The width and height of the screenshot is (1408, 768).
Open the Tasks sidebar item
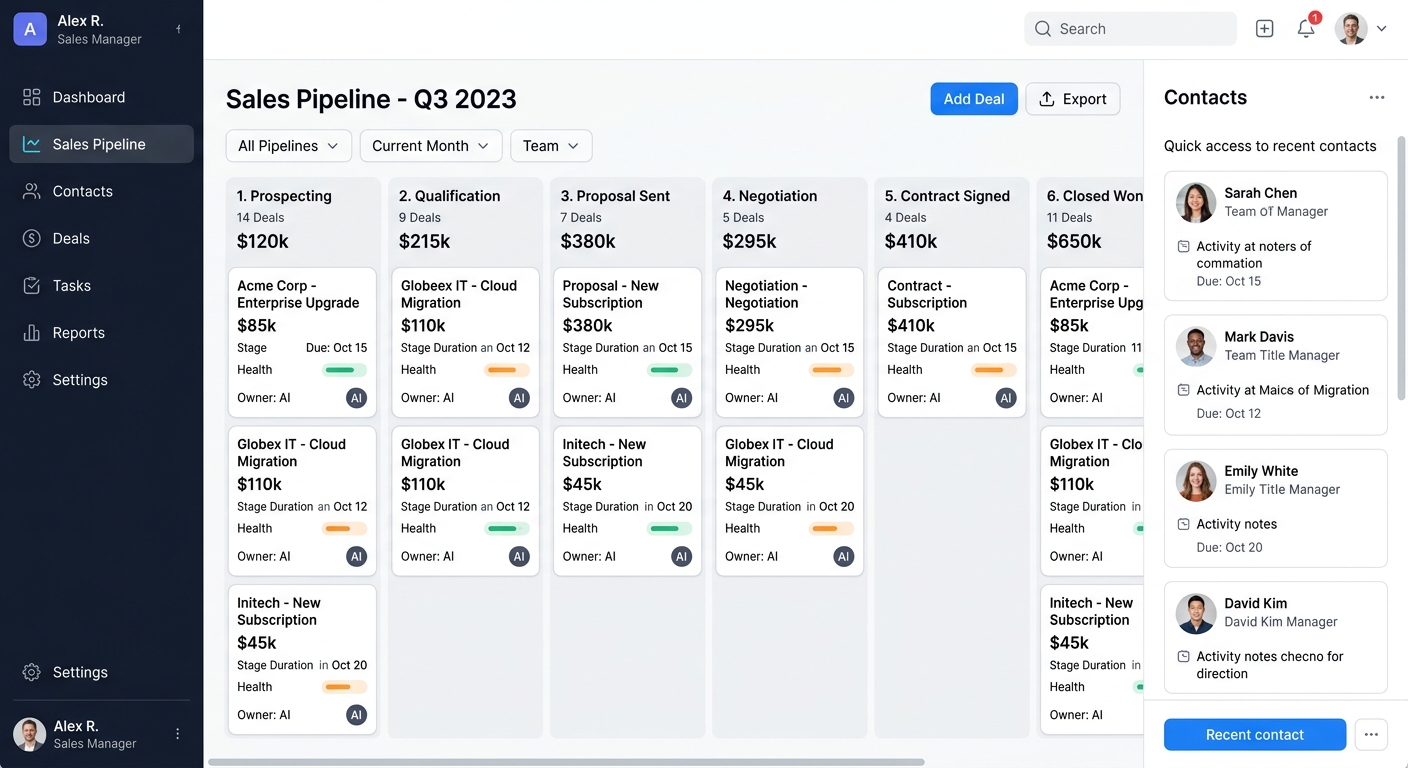101,285
